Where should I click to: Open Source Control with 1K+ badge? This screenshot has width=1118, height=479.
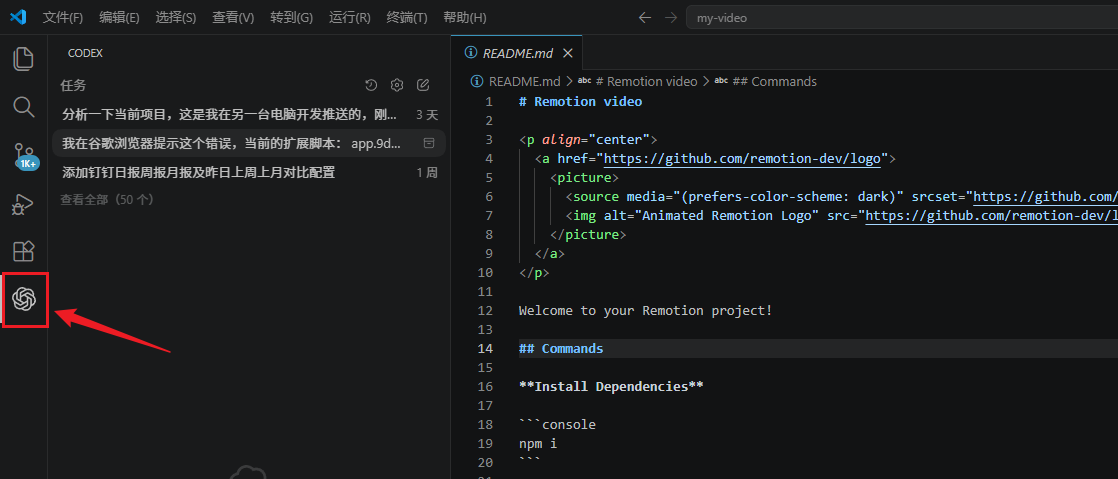(x=23, y=155)
